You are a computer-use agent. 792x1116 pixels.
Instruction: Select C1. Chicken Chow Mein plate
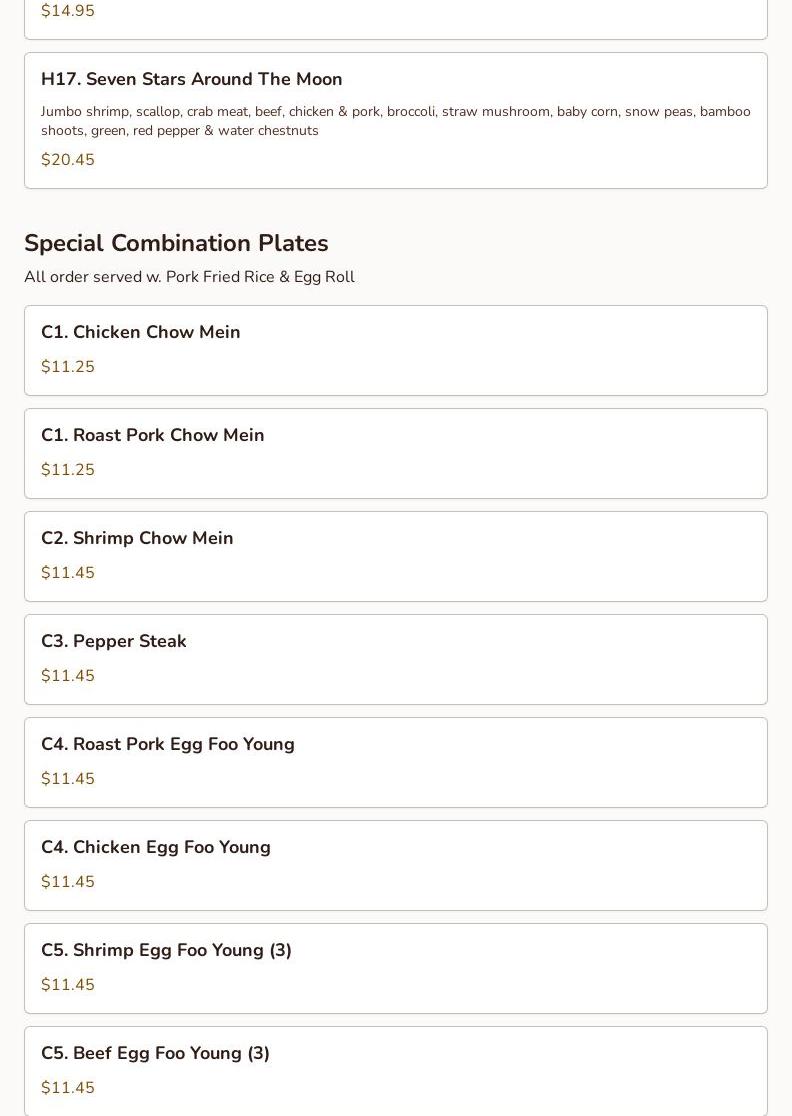click(x=141, y=332)
